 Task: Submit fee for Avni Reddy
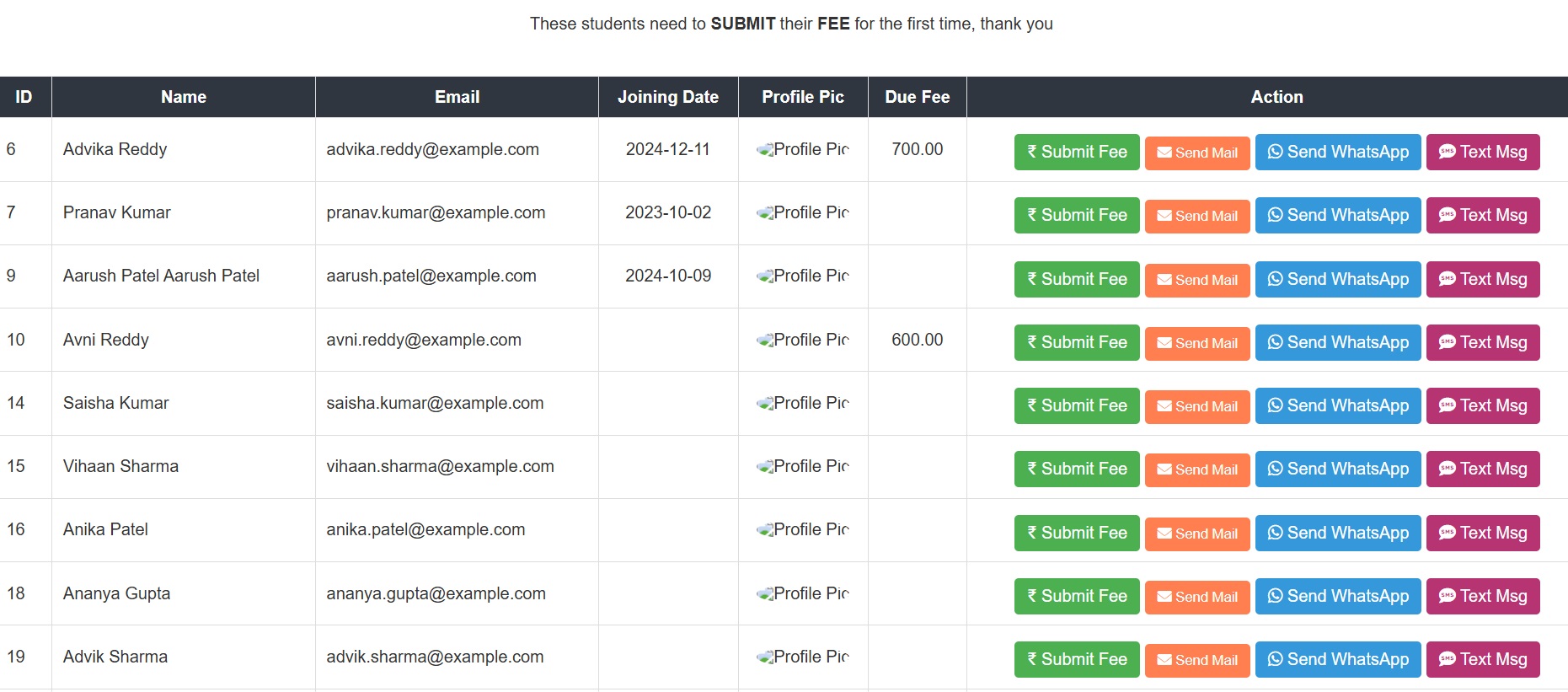1077,342
